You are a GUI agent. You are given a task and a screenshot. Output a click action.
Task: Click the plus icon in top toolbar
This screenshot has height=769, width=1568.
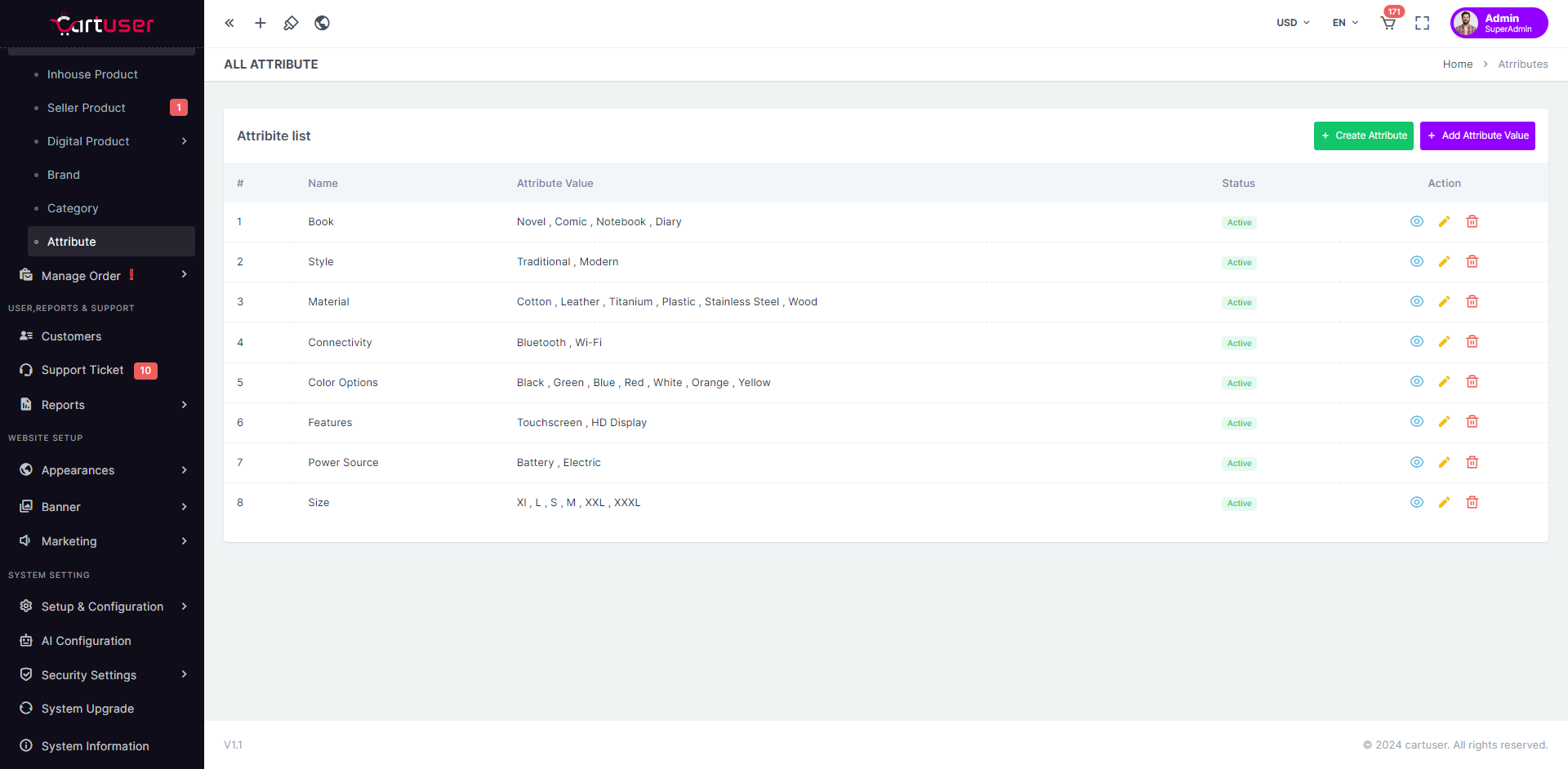261,23
